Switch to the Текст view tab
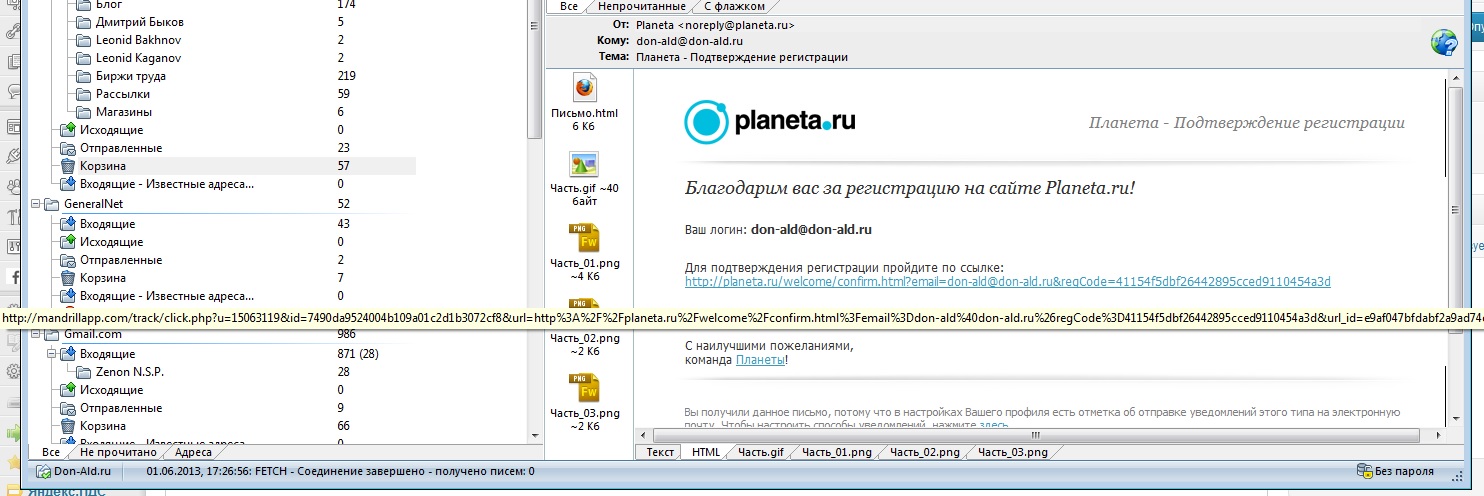1484x496 pixels. point(659,452)
